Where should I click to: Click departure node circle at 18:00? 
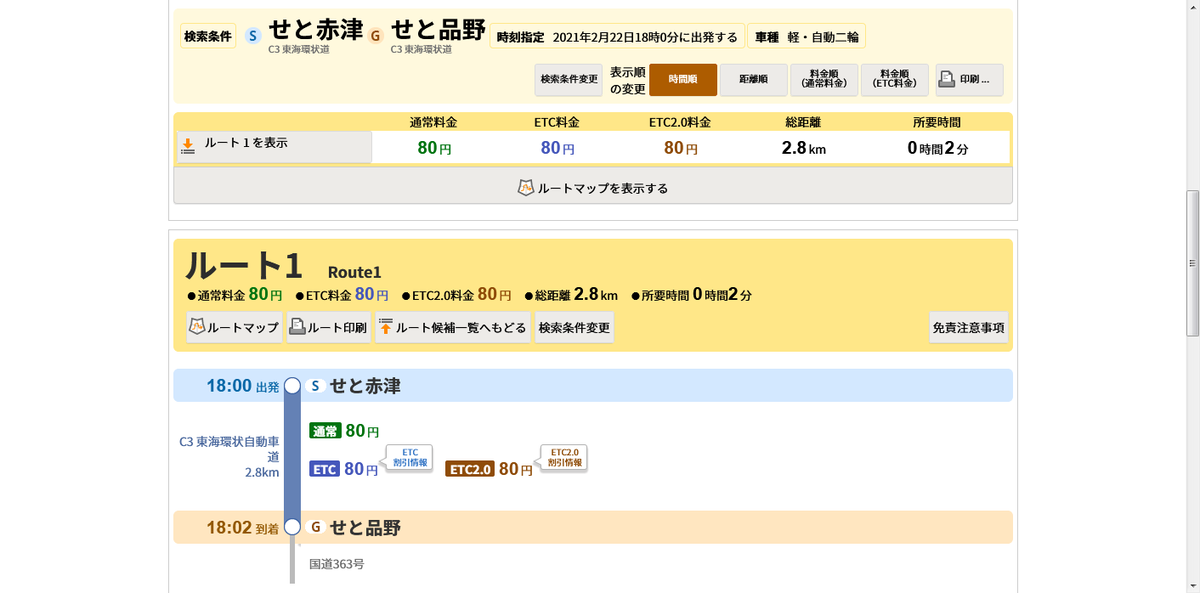click(x=292, y=385)
